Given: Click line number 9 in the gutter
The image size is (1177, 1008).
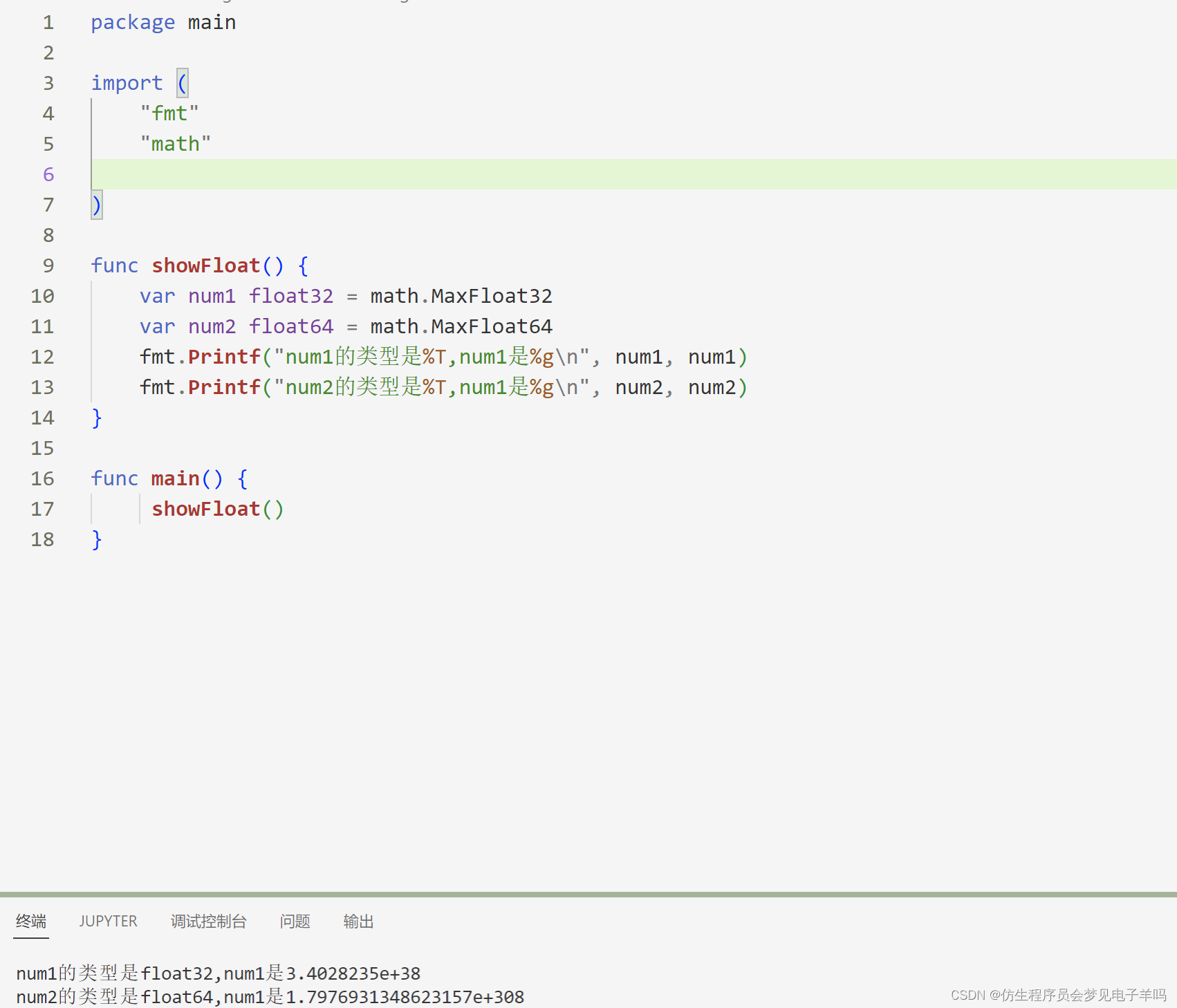Looking at the screenshot, I should [48, 265].
